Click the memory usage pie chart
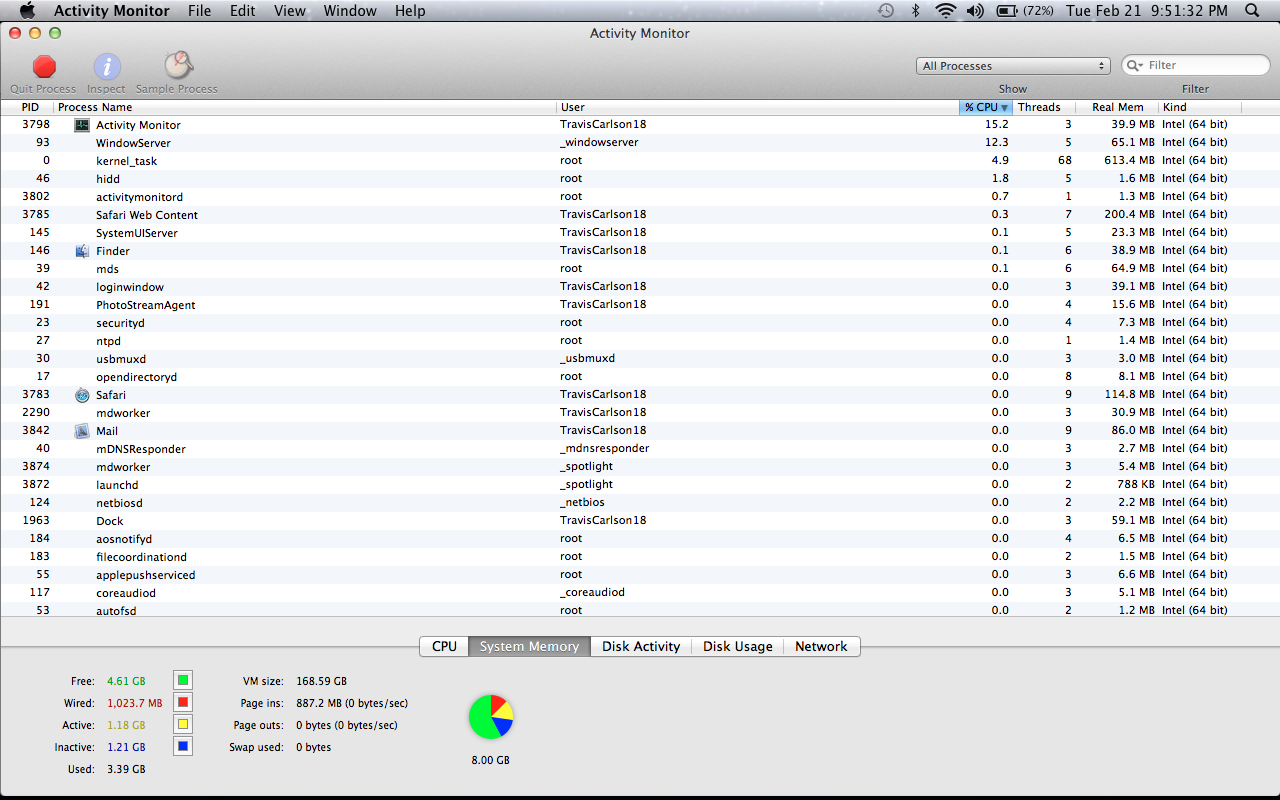Screen dimensions: 1280x800 pos(491,717)
